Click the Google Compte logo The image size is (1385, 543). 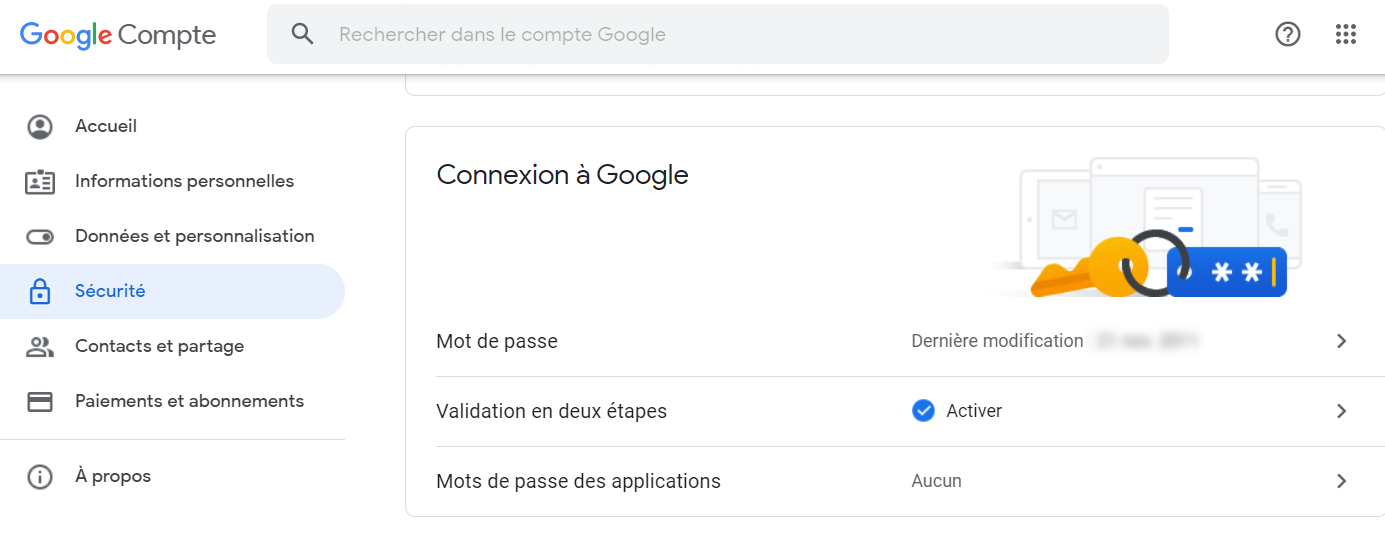click(118, 35)
